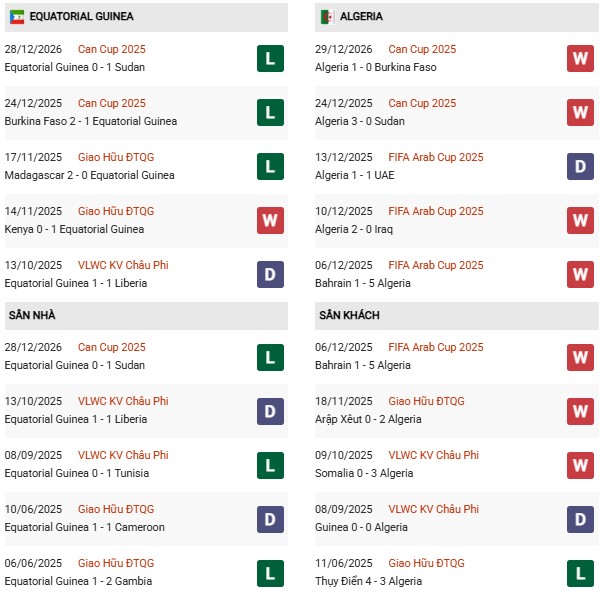The height and width of the screenshot is (594, 600).
Task: Click the Equatorial Guinea flag icon
Action: [x=16, y=17]
